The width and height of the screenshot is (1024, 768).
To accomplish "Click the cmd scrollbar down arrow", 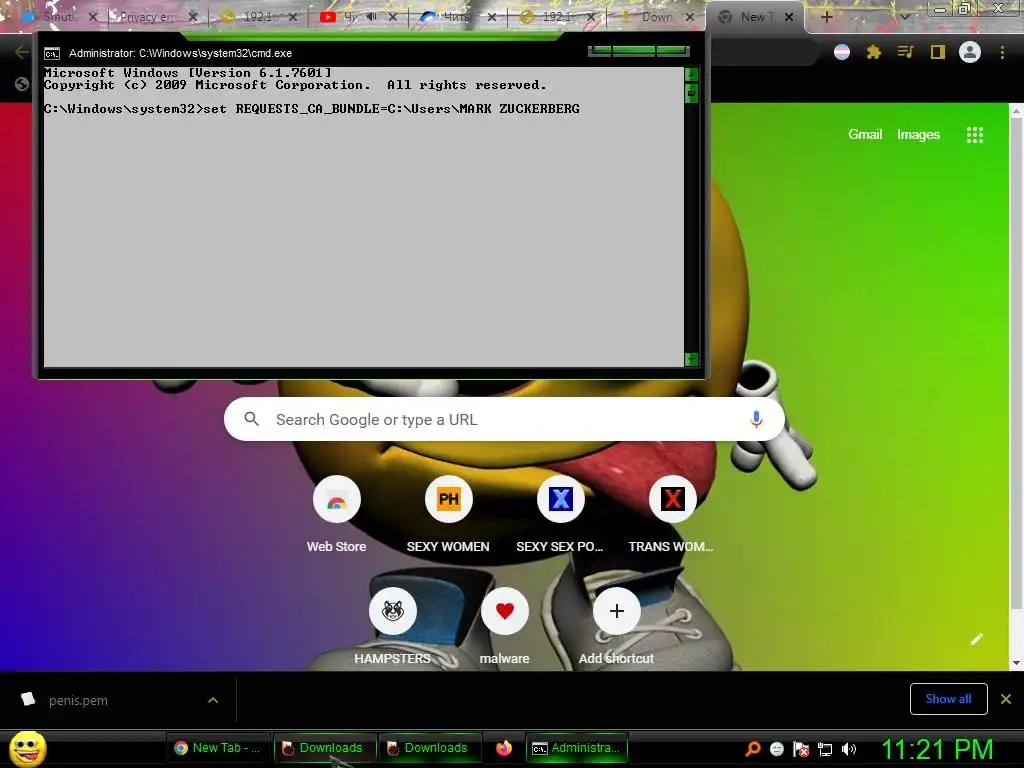I will [x=691, y=359].
